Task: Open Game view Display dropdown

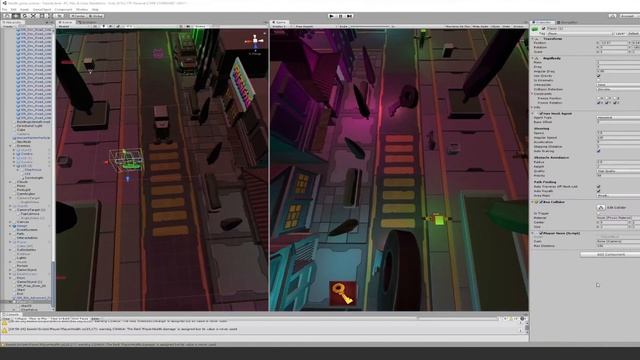Action: click(x=282, y=27)
